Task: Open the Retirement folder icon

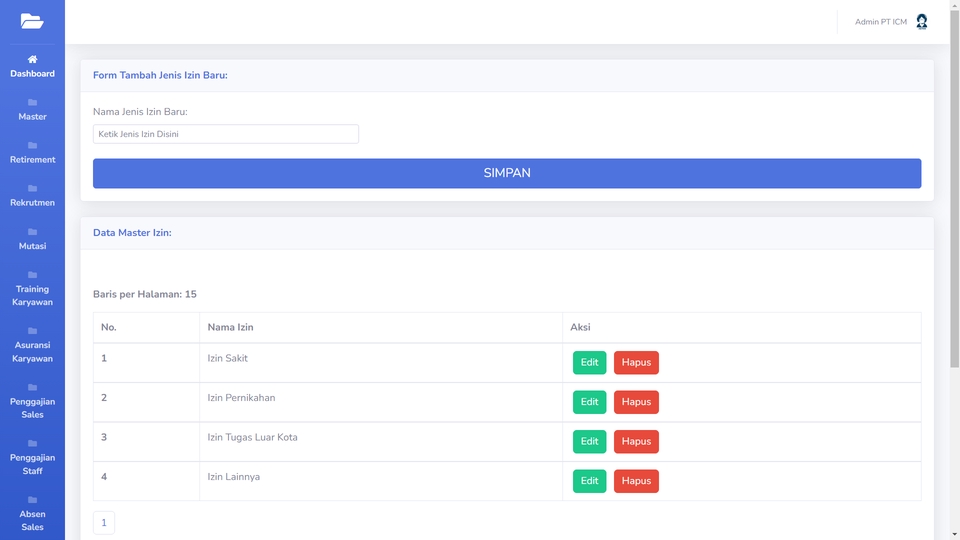Action: click(32, 145)
